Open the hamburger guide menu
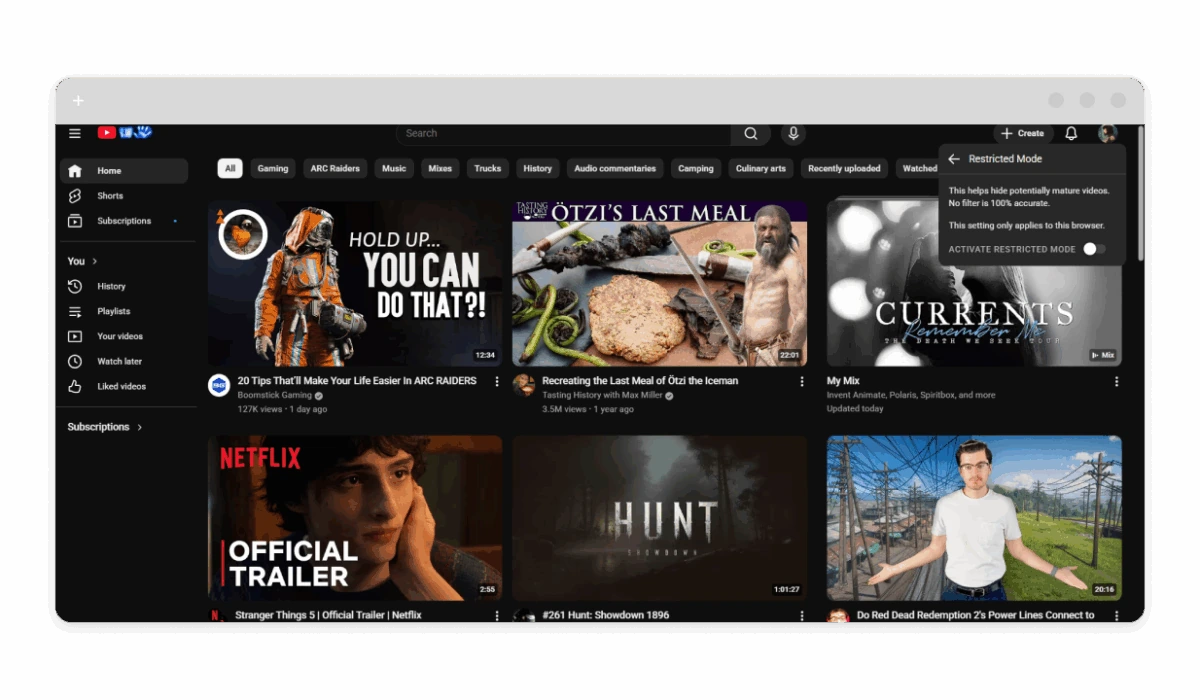 pyautogui.click(x=75, y=133)
